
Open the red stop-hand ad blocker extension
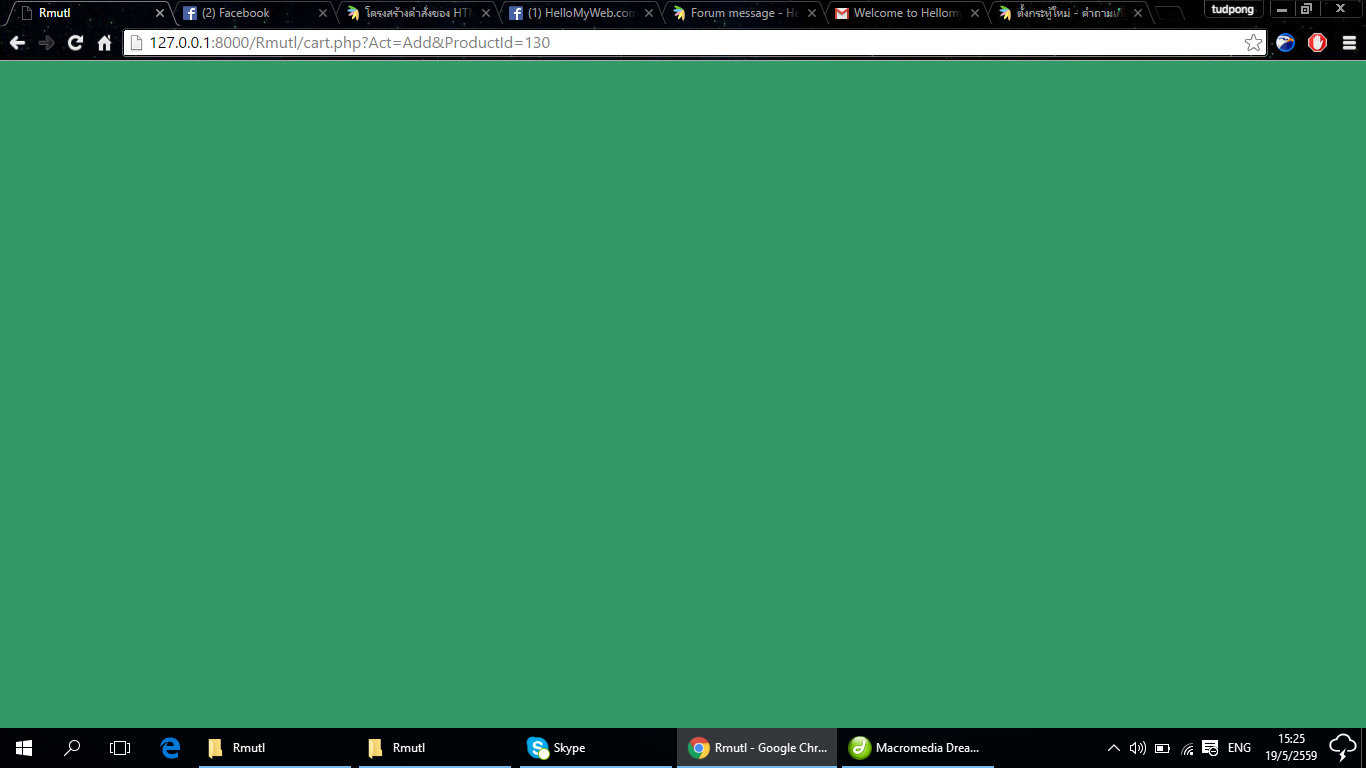pos(1317,43)
